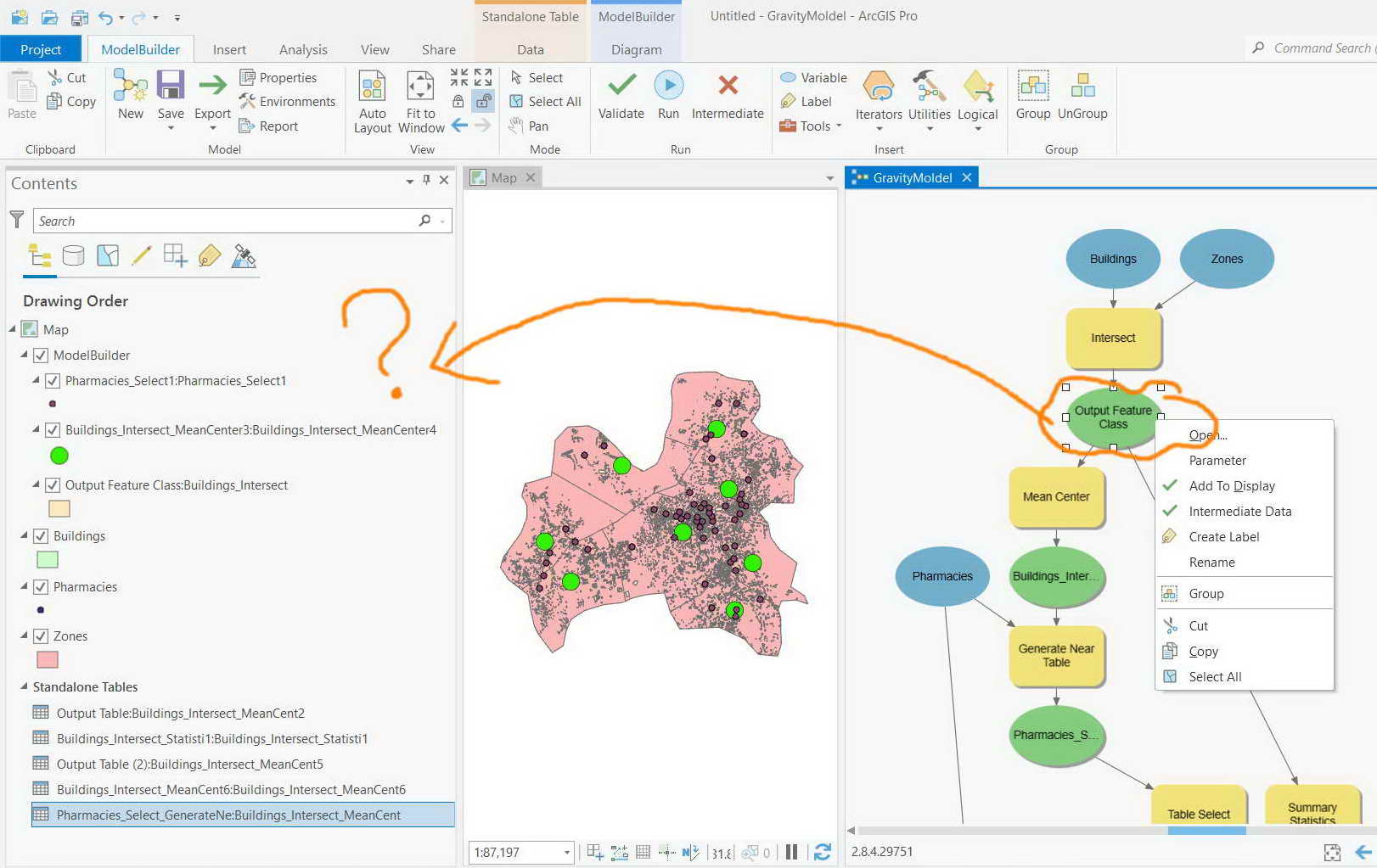Image resolution: width=1377 pixels, height=868 pixels.
Task: Click Select All in the Mode group
Action: (x=545, y=101)
